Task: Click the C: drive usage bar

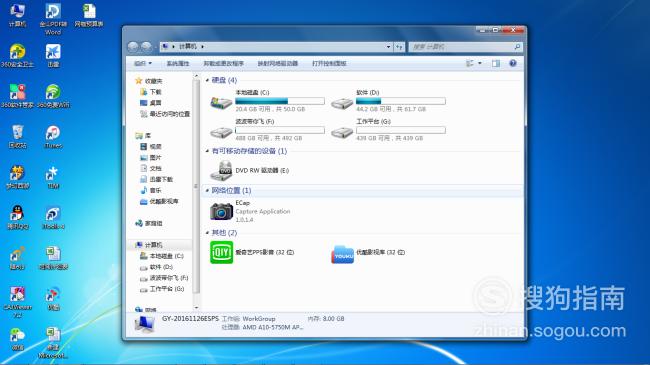Action: (280, 101)
